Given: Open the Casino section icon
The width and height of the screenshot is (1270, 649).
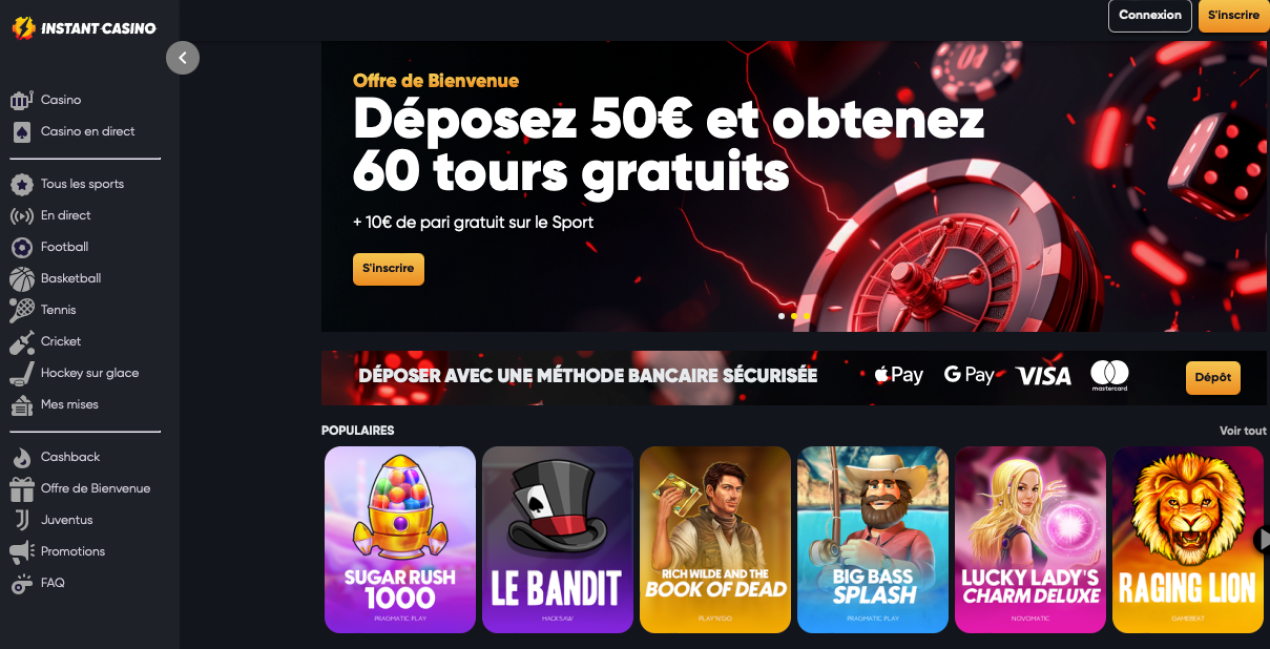Looking at the screenshot, I should point(22,100).
